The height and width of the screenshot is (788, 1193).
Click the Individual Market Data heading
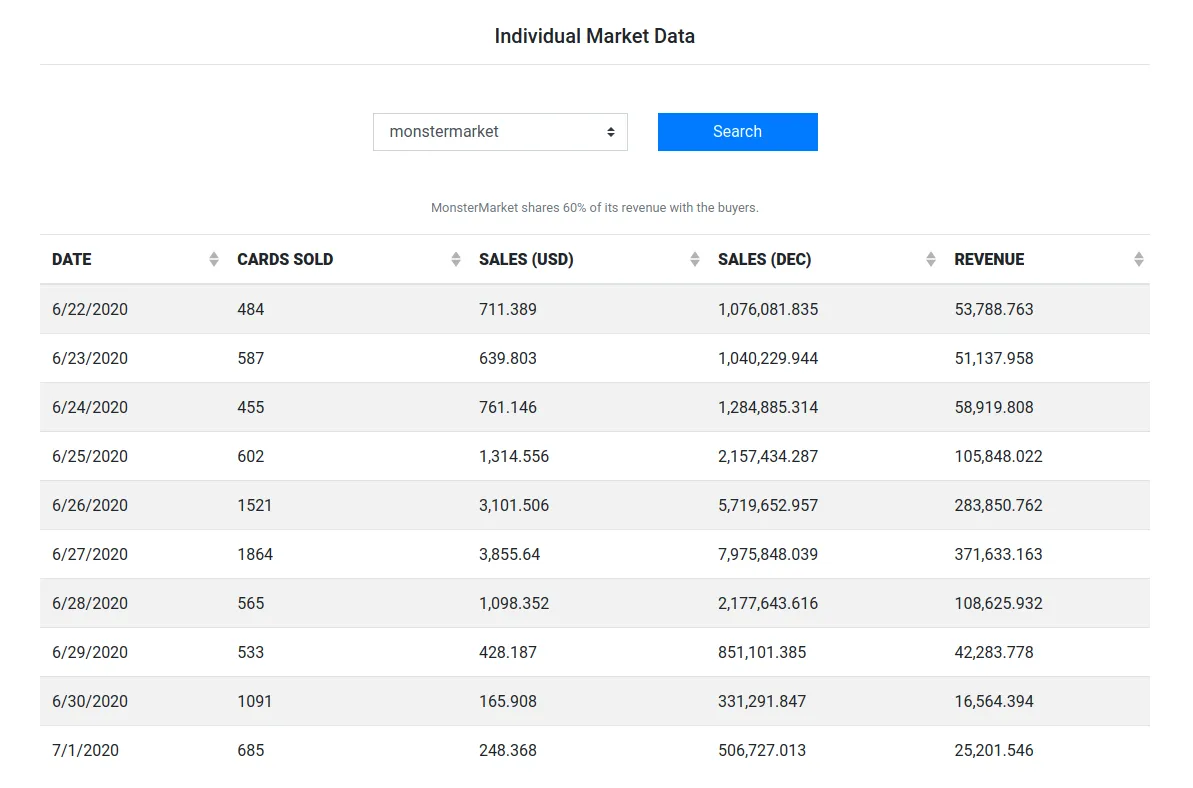pyautogui.click(x=594, y=37)
